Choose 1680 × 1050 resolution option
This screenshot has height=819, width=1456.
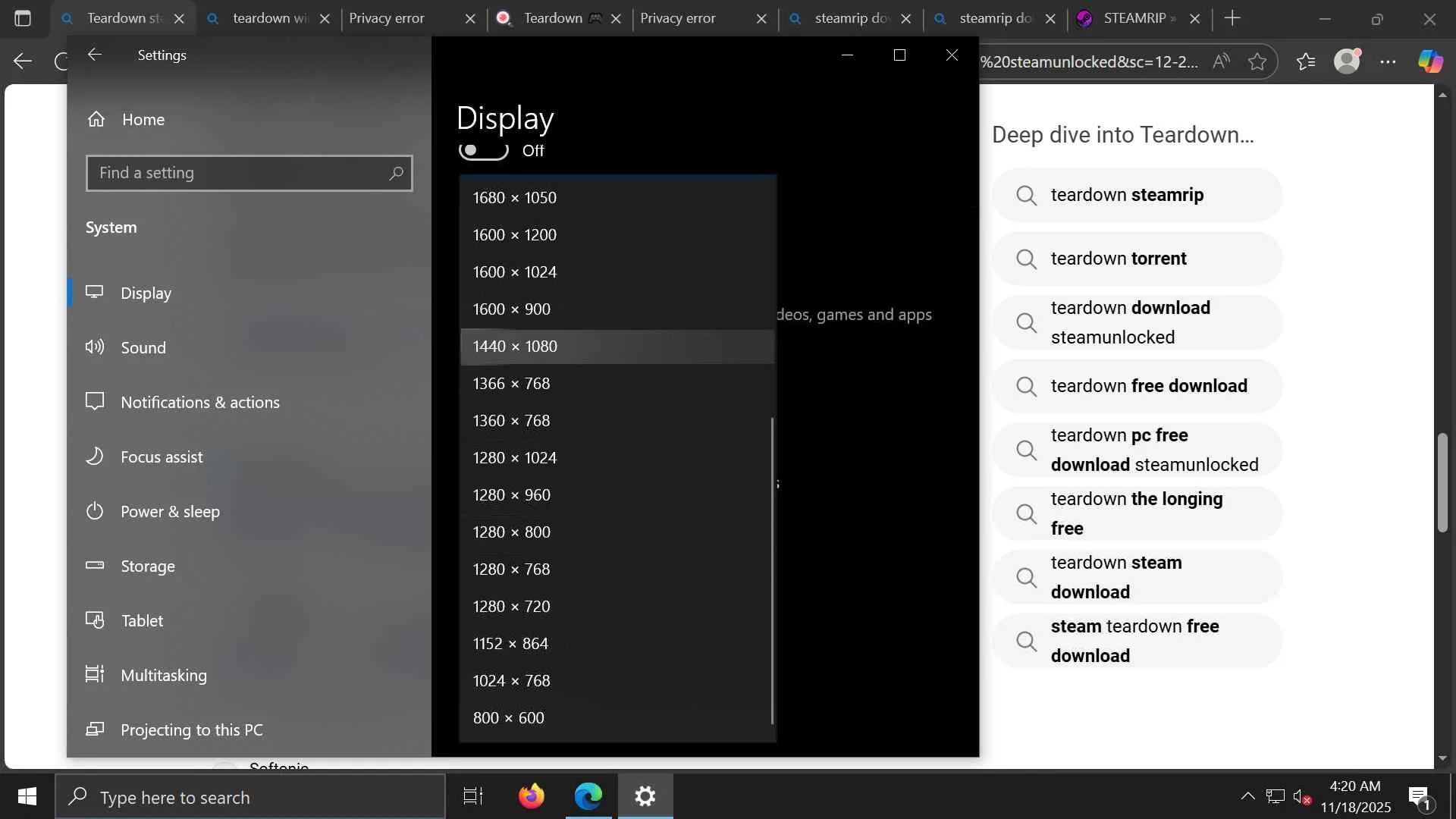(515, 198)
